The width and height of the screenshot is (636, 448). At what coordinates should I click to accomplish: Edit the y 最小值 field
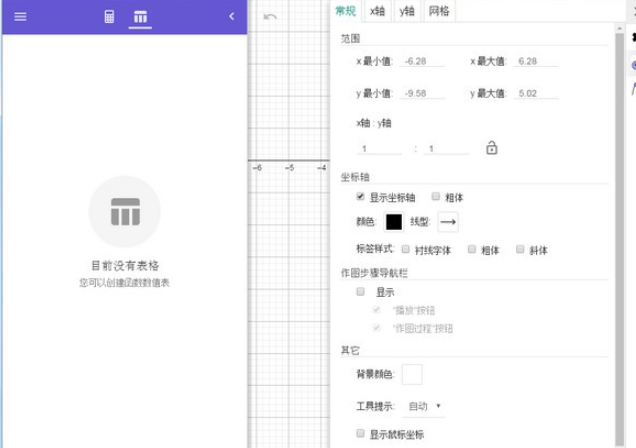pos(422,93)
